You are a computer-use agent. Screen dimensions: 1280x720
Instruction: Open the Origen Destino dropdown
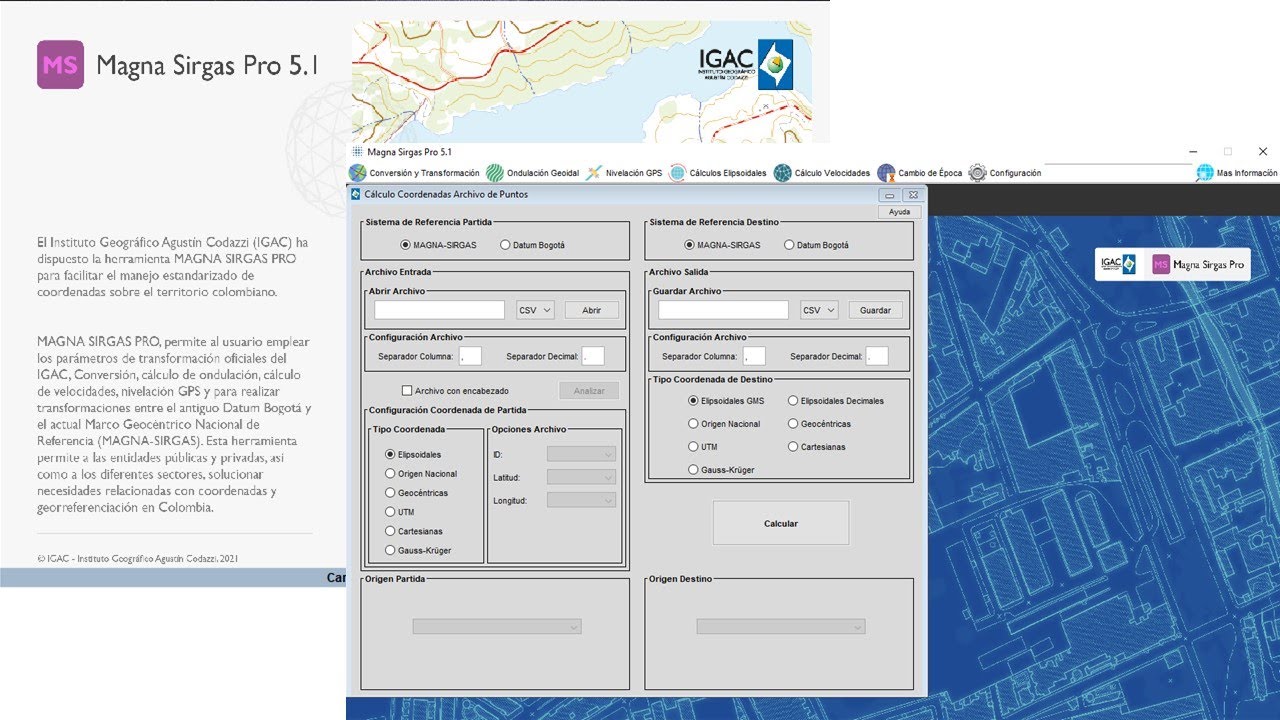(781, 627)
